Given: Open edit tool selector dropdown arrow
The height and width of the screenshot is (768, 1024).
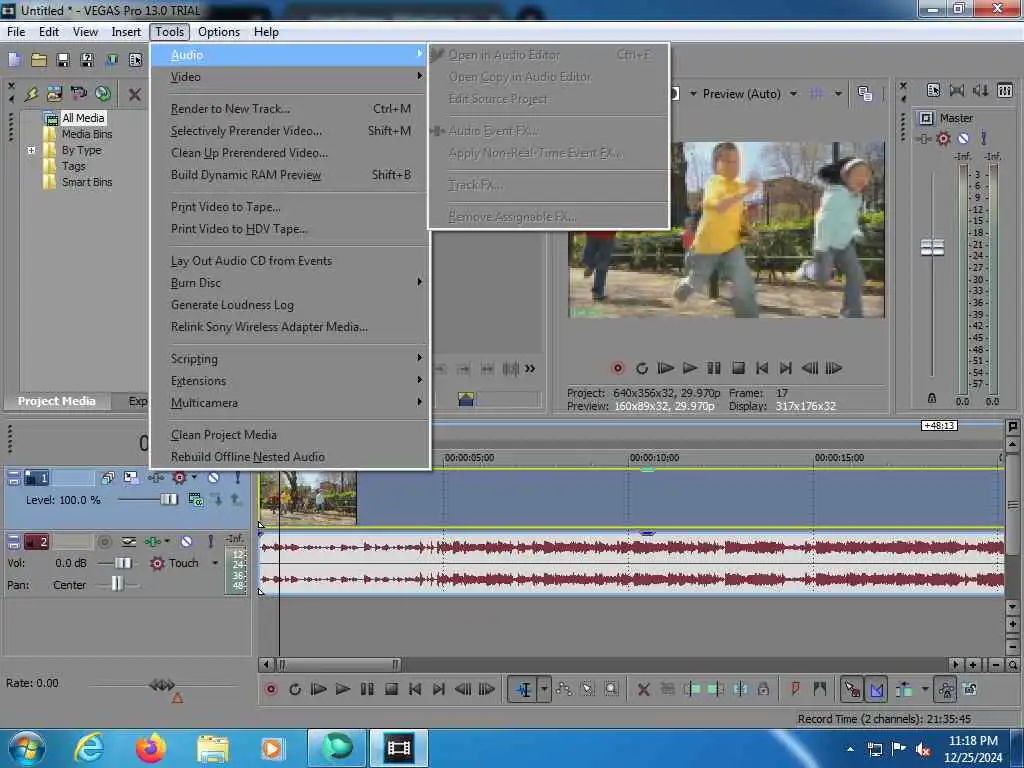Looking at the screenshot, I should point(544,690).
